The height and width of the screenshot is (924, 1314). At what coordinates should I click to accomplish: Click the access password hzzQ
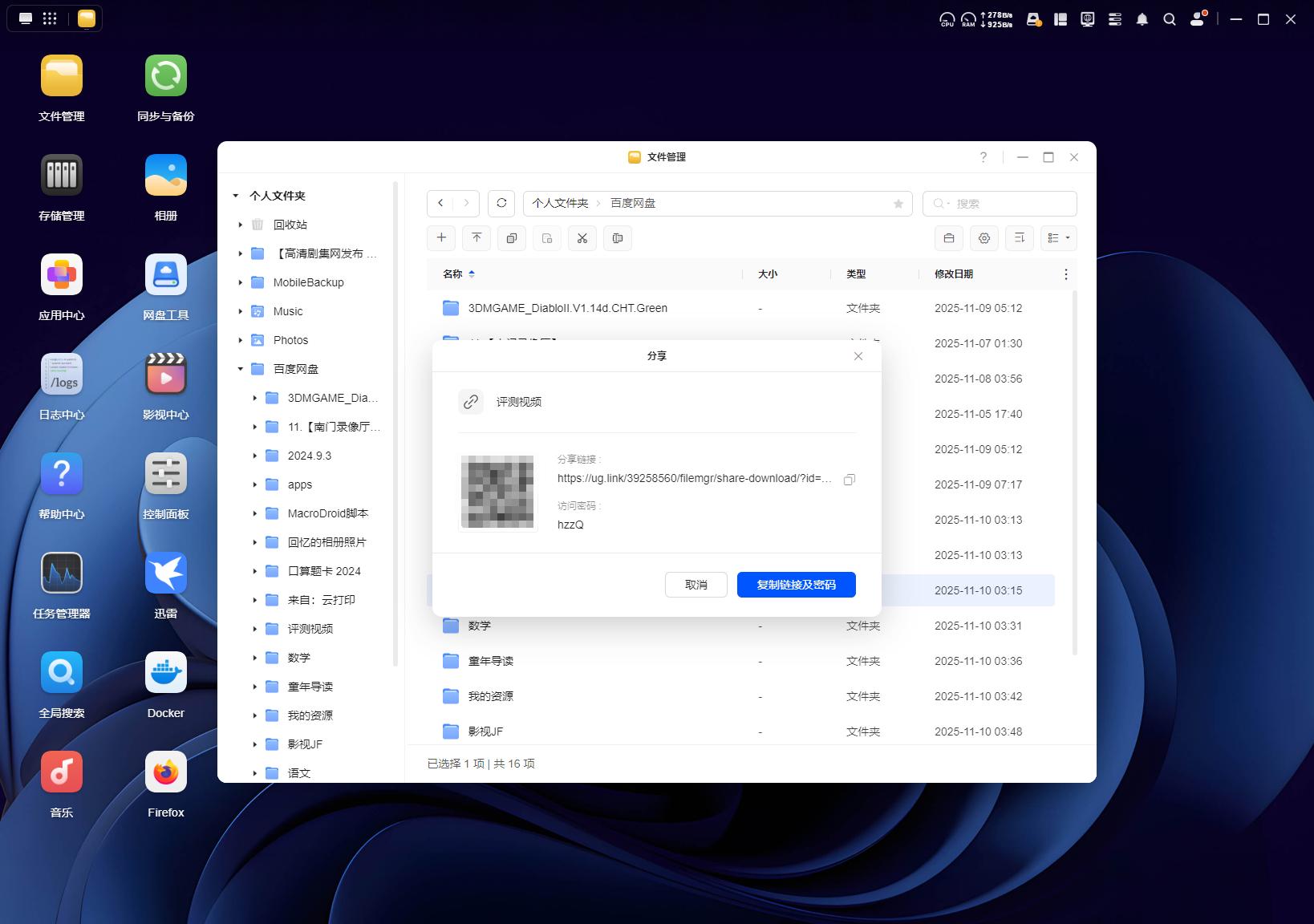(x=570, y=525)
